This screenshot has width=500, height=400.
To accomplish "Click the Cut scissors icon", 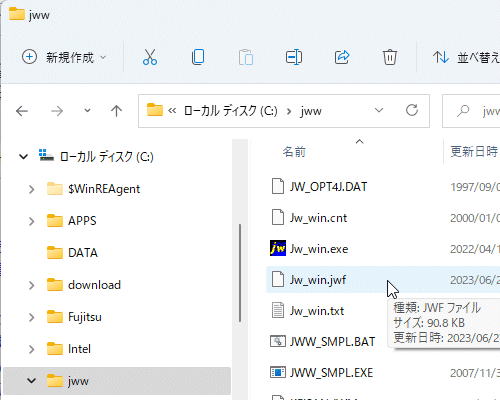I will 150,57.
